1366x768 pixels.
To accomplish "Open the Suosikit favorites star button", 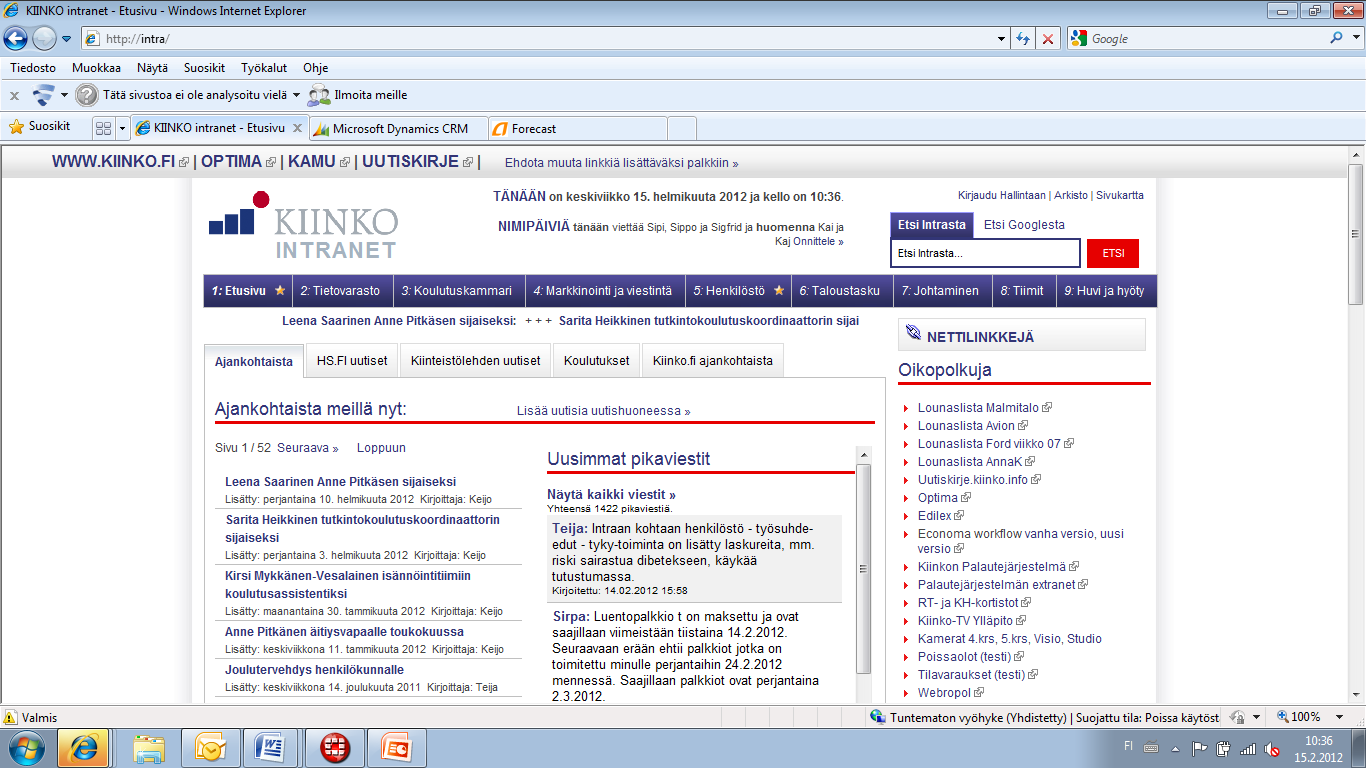I will tap(39, 127).
